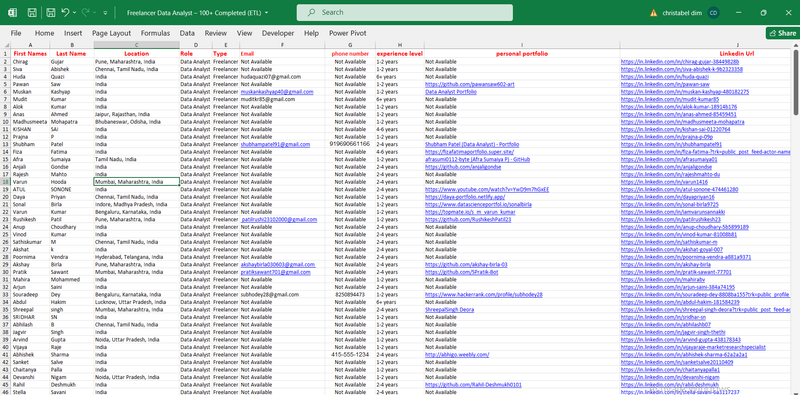Open the Review tab

tap(216, 33)
